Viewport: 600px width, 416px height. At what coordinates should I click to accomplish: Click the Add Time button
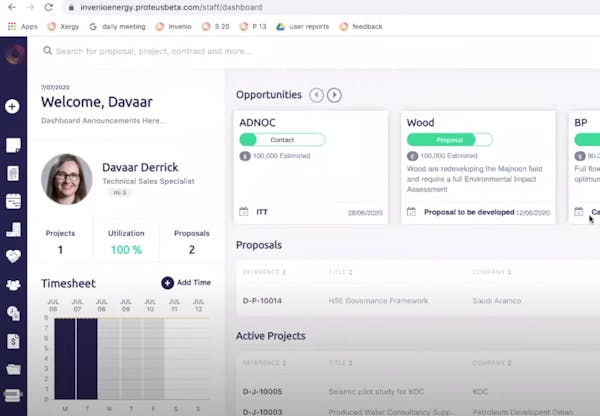[x=186, y=283]
